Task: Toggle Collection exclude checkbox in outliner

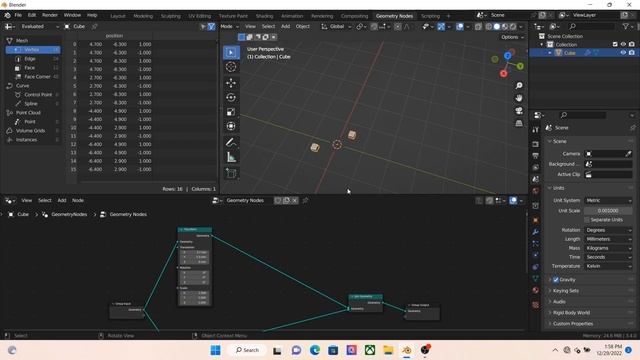Action: click(615, 44)
